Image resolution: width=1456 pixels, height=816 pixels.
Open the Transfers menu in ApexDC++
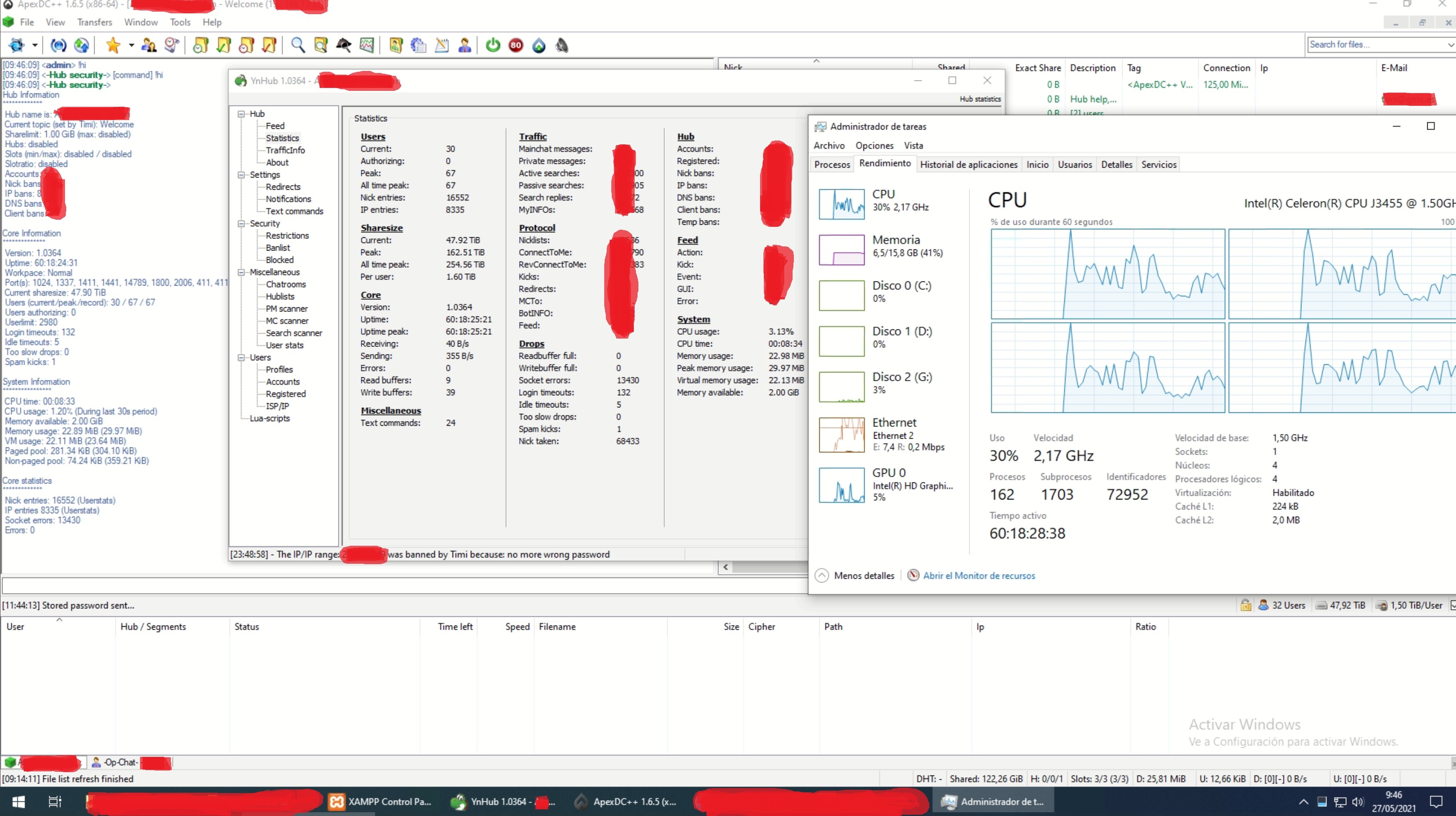pos(95,22)
